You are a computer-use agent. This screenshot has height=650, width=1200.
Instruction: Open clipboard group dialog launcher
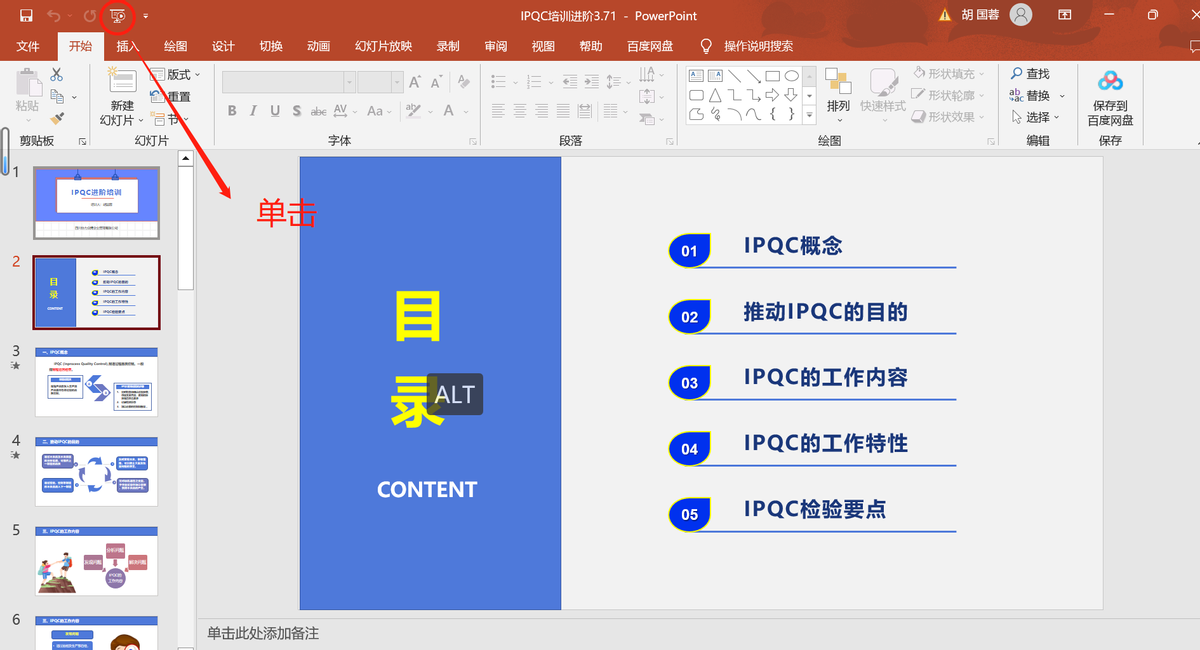point(82,141)
